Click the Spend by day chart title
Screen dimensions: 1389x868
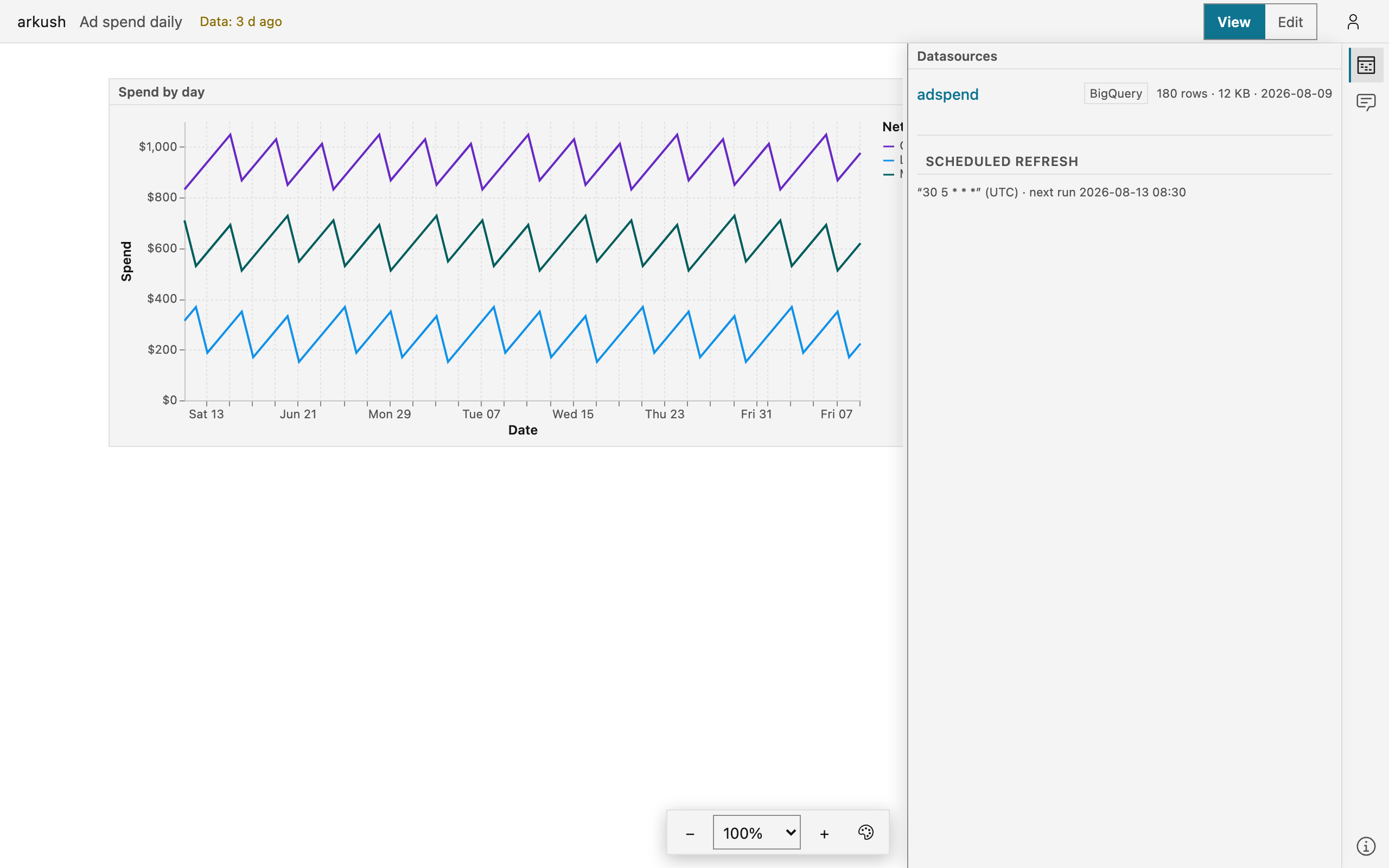[x=161, y=92]
